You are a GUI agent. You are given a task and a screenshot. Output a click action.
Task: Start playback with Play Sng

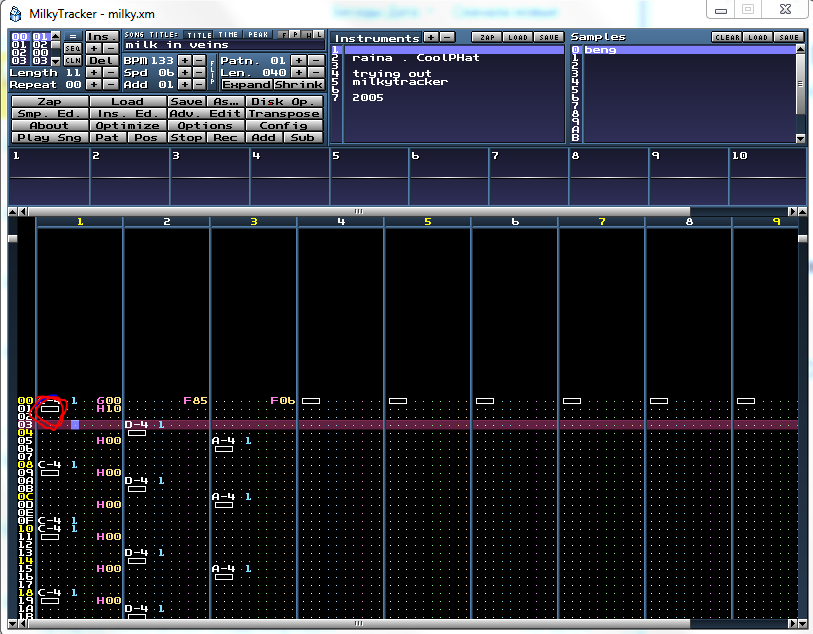[x=50, y=137]
